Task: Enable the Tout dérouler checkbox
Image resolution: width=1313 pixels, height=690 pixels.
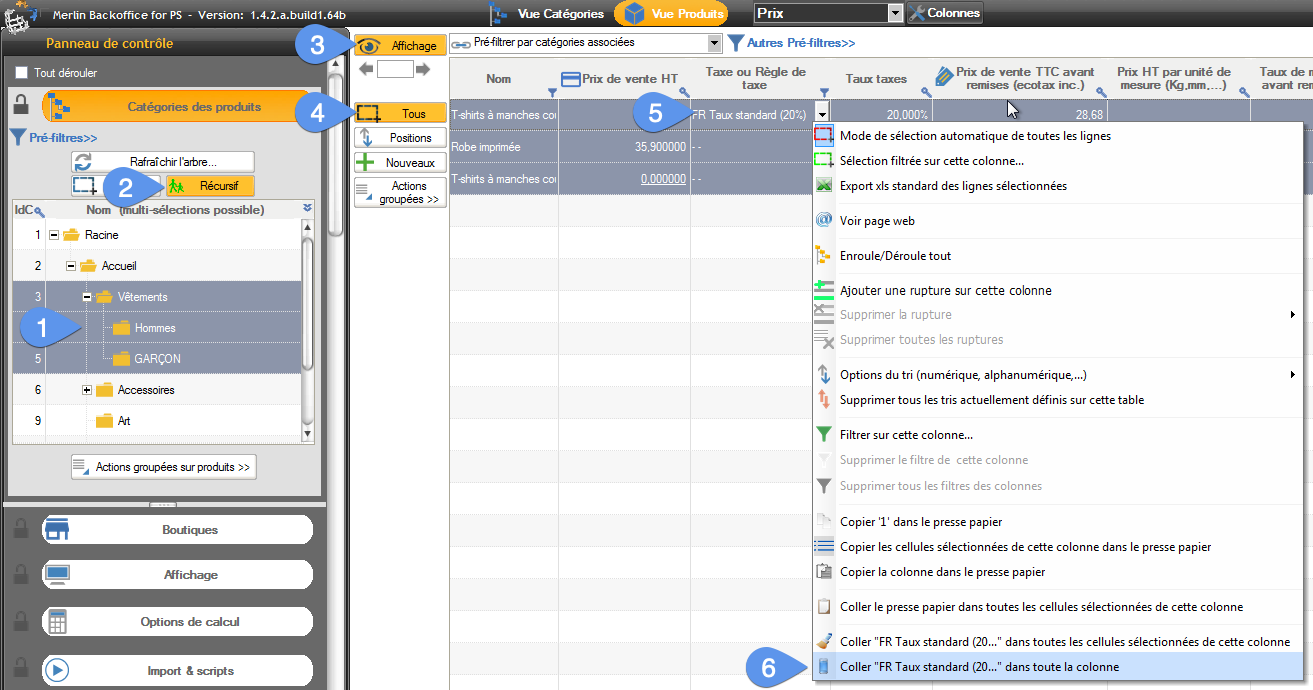Action: pos(22,73)
